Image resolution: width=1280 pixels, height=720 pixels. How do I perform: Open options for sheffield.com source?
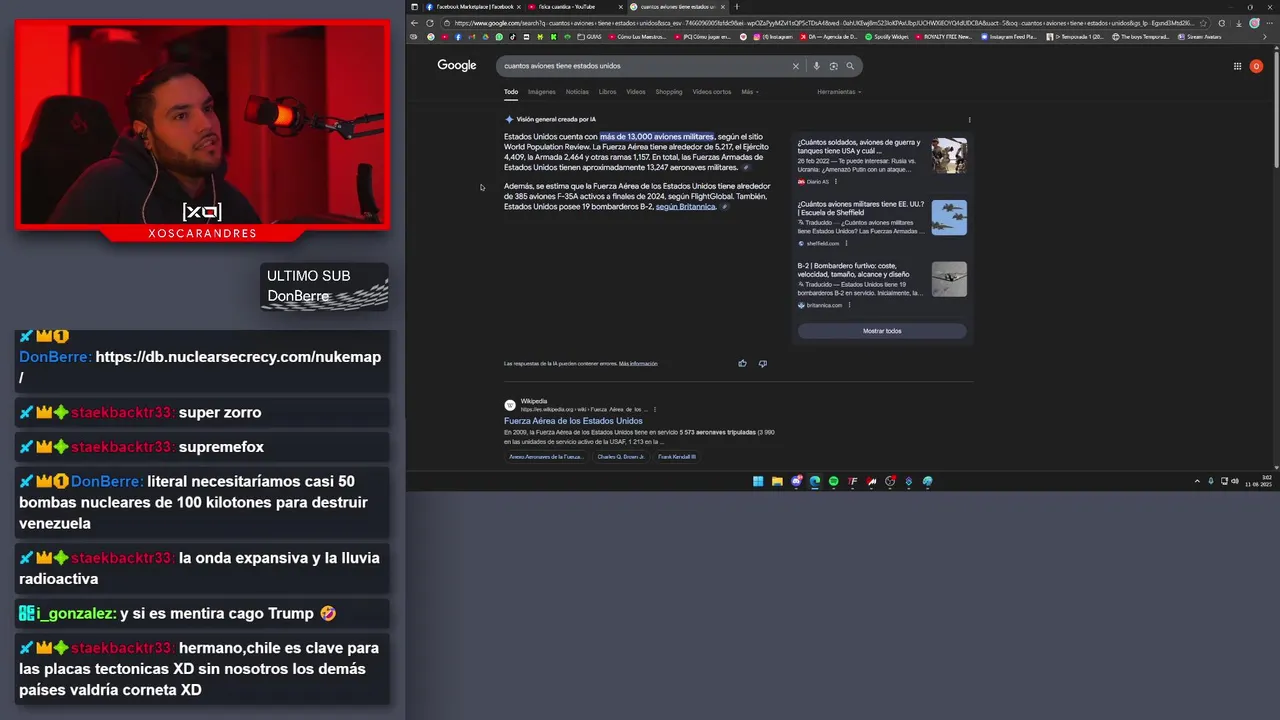tap(846, 243)
